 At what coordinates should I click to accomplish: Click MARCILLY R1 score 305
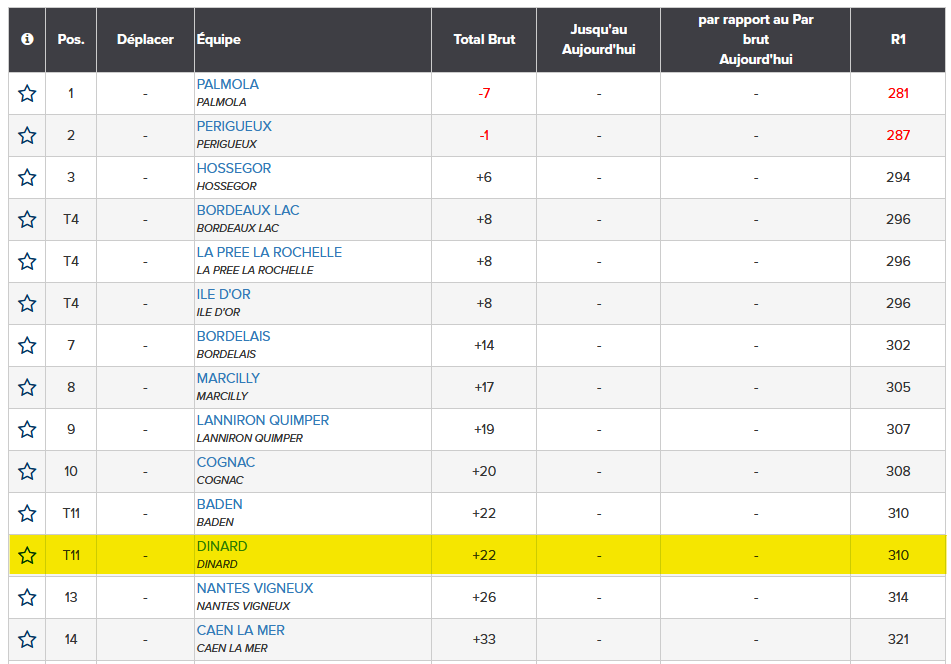(x=898, y=387)
